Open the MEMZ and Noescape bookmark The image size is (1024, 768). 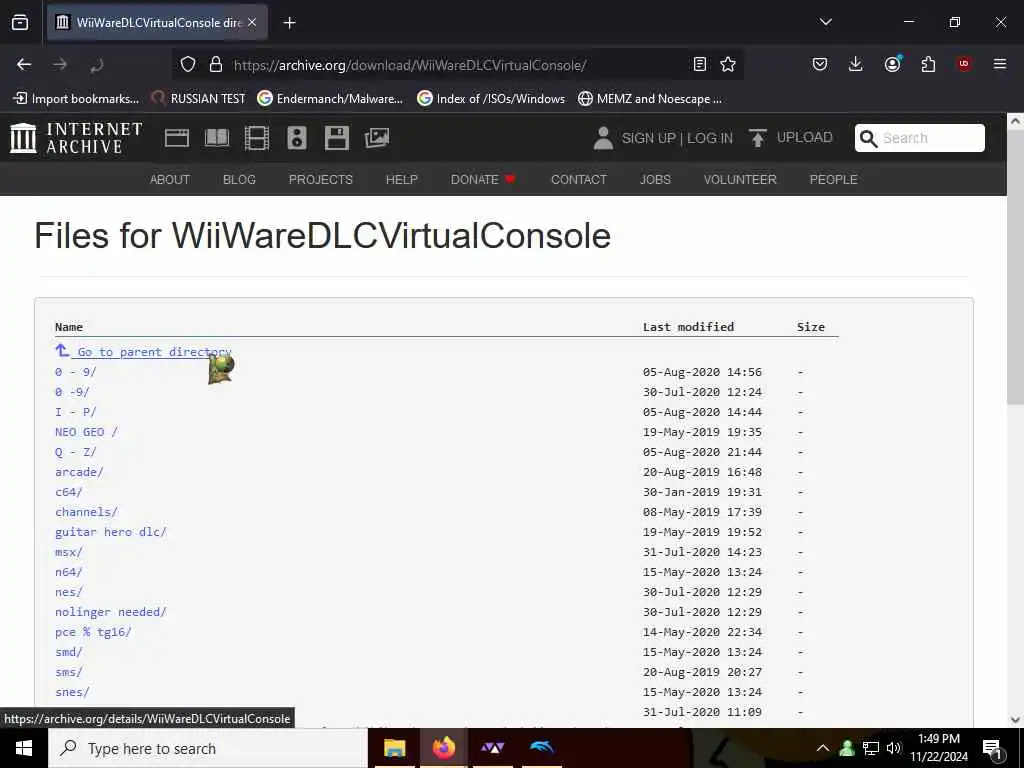click(650, 99)
